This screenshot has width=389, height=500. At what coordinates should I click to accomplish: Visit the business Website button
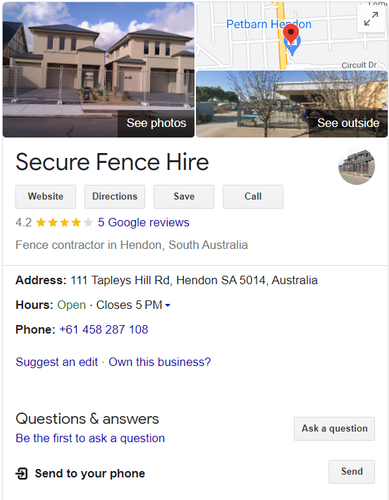(46, 197)
